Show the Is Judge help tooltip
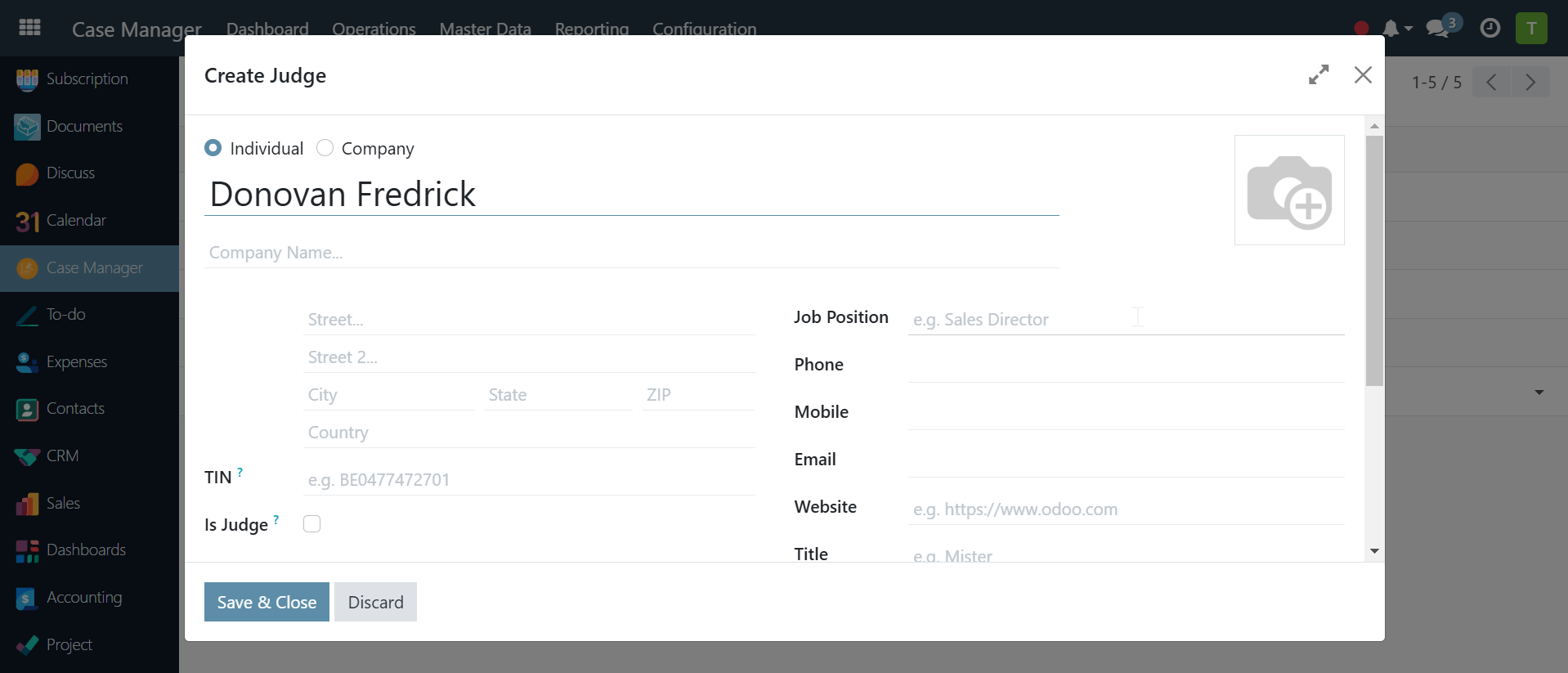 click(276, 519)
